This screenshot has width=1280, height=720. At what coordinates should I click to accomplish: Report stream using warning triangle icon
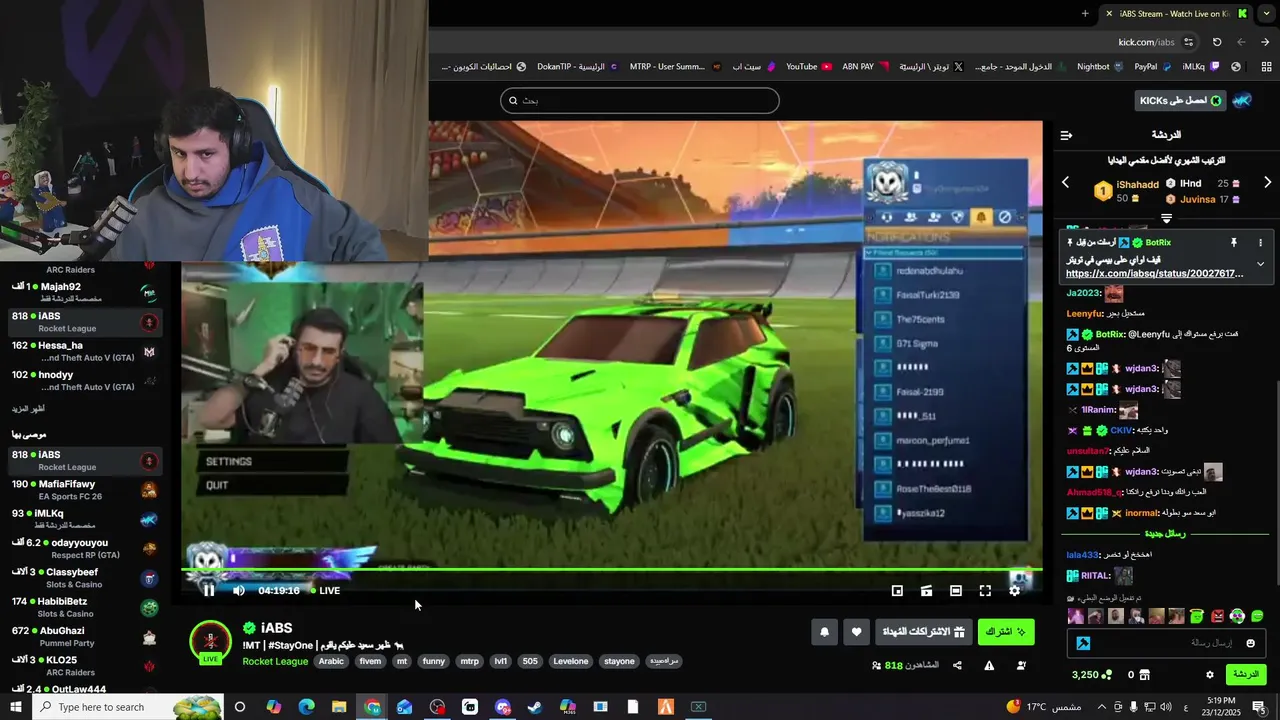[989, 666]
